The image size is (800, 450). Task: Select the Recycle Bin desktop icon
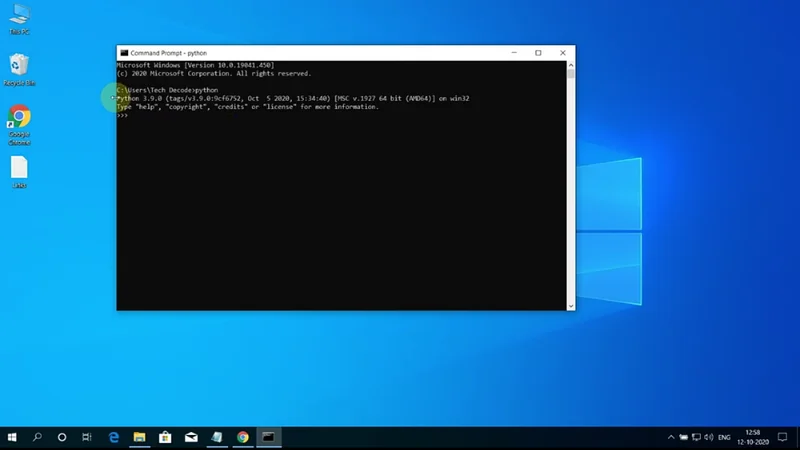pos(19,67)
